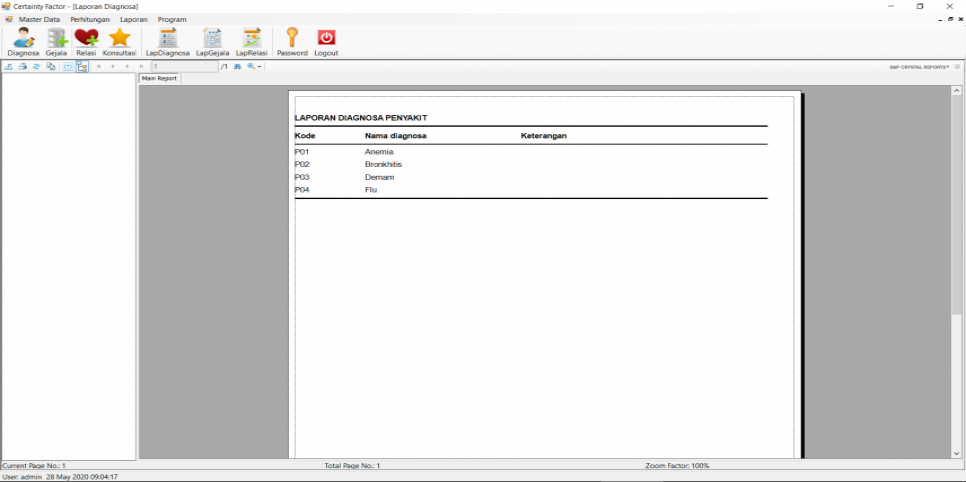Image resolution: width=966 pixels, height=482 pixels.
Task: Go to last page arrow
Action: click(x=141, y=66)
